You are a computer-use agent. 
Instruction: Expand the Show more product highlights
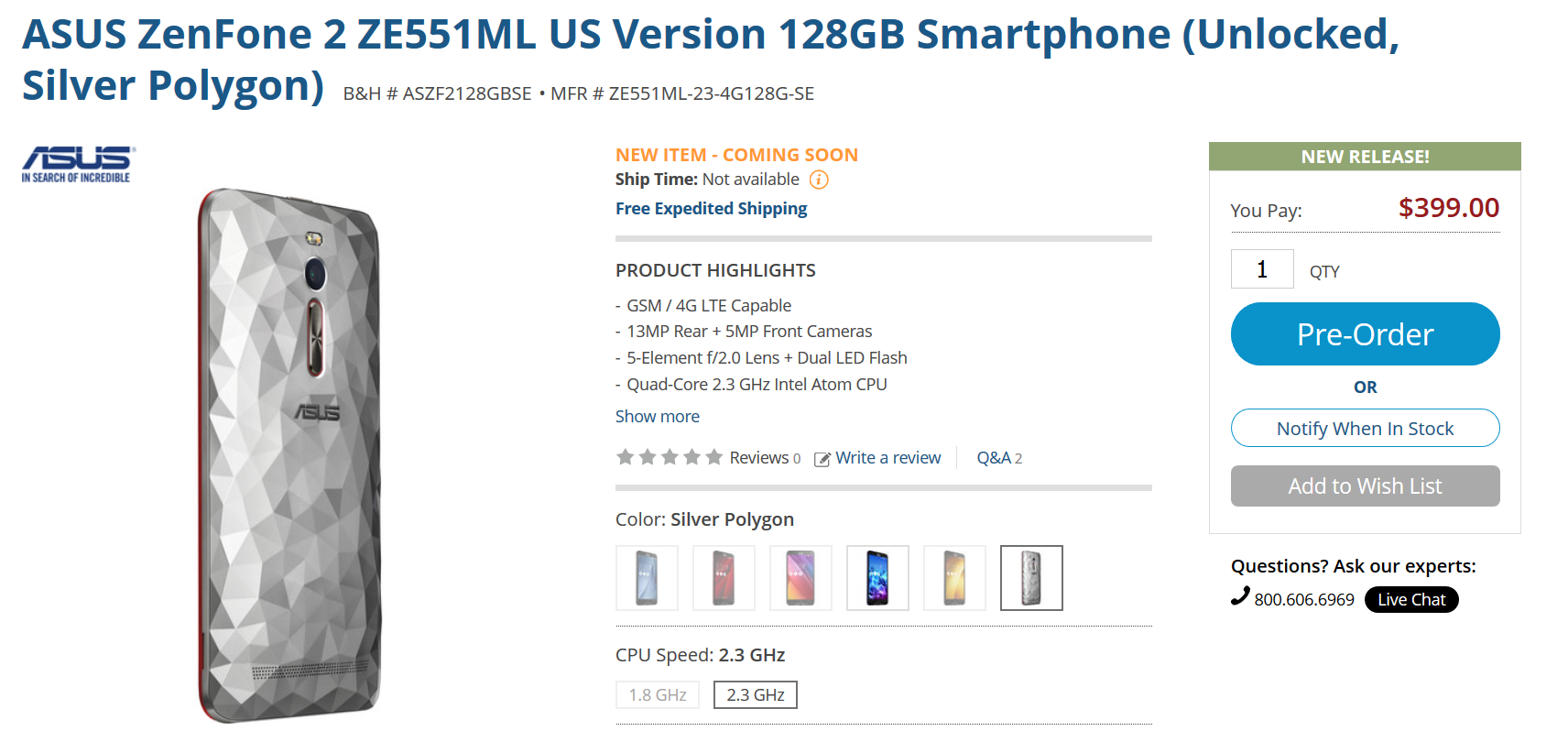click(657, 416)
